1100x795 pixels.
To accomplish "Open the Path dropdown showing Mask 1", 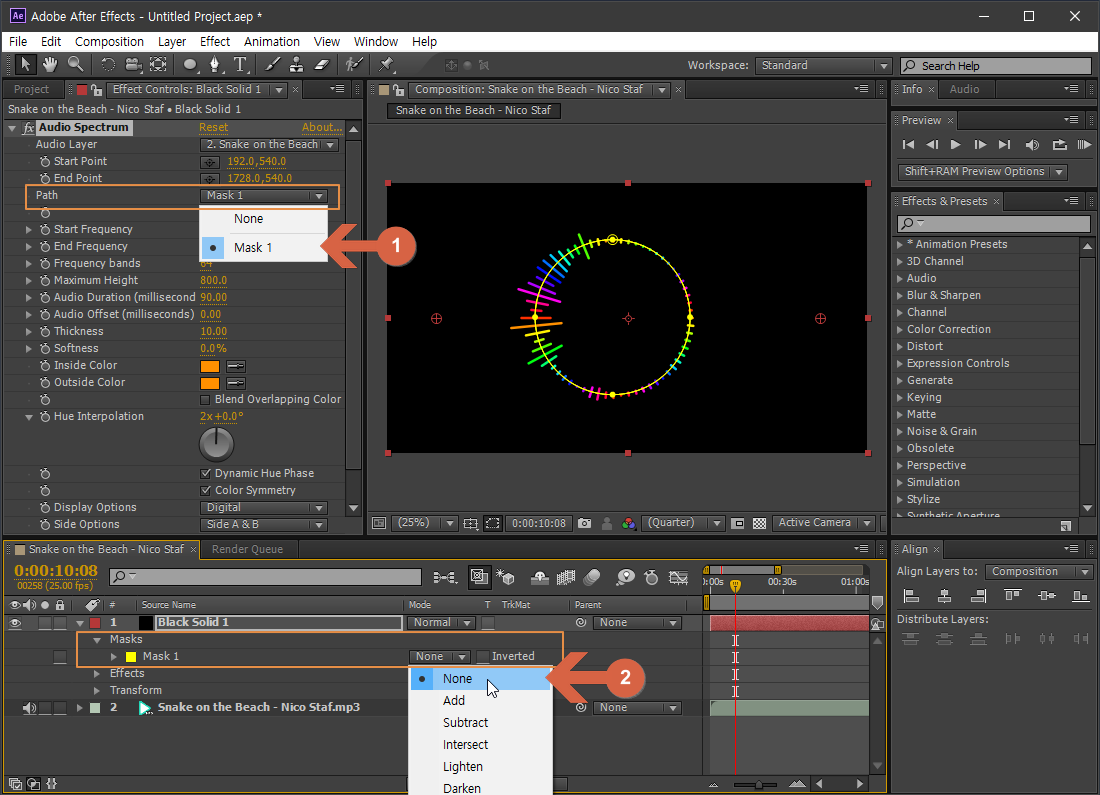I will [x=264, y=196].
